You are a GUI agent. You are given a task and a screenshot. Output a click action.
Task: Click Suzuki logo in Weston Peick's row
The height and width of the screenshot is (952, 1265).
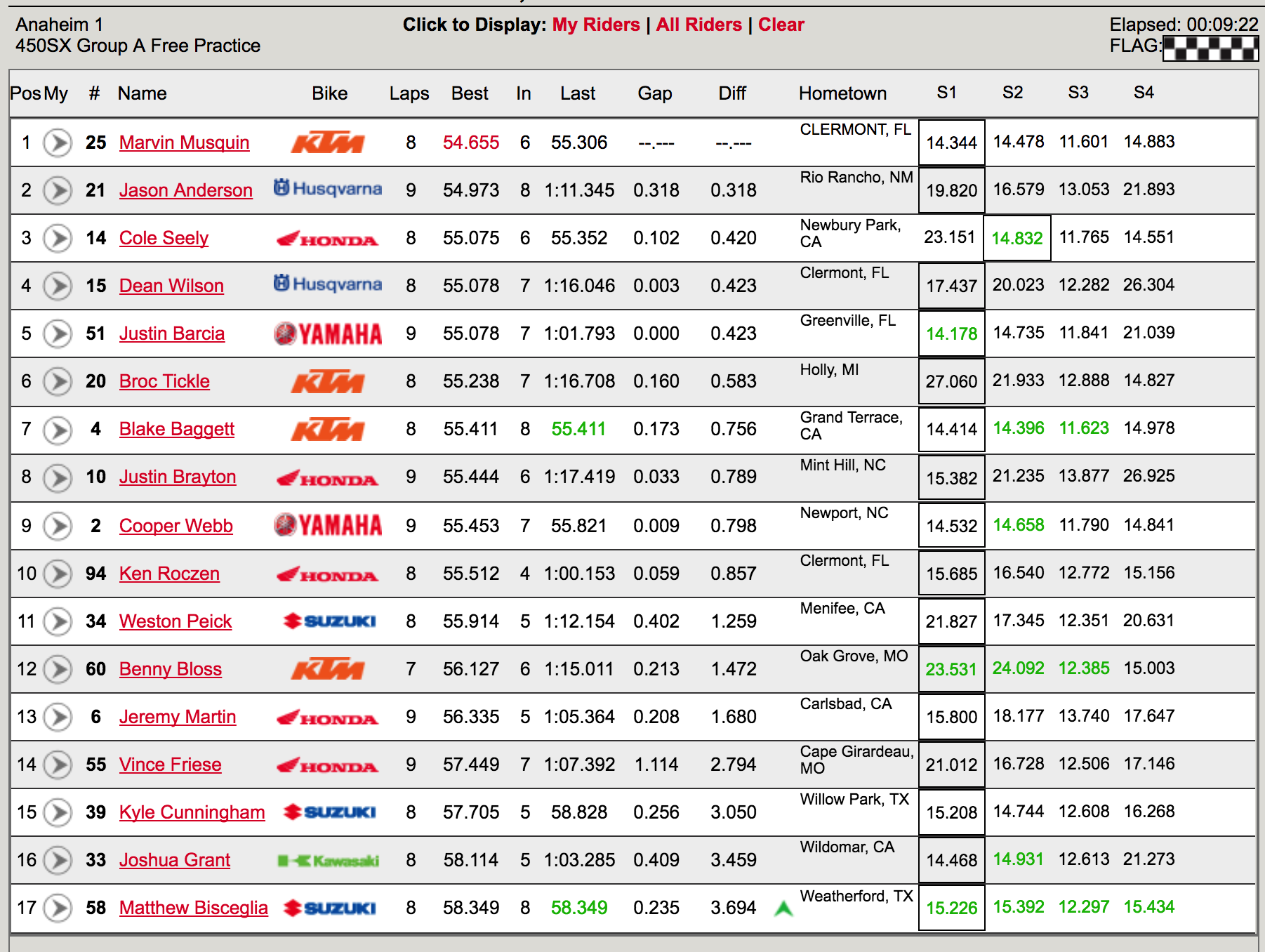[329, 621]
